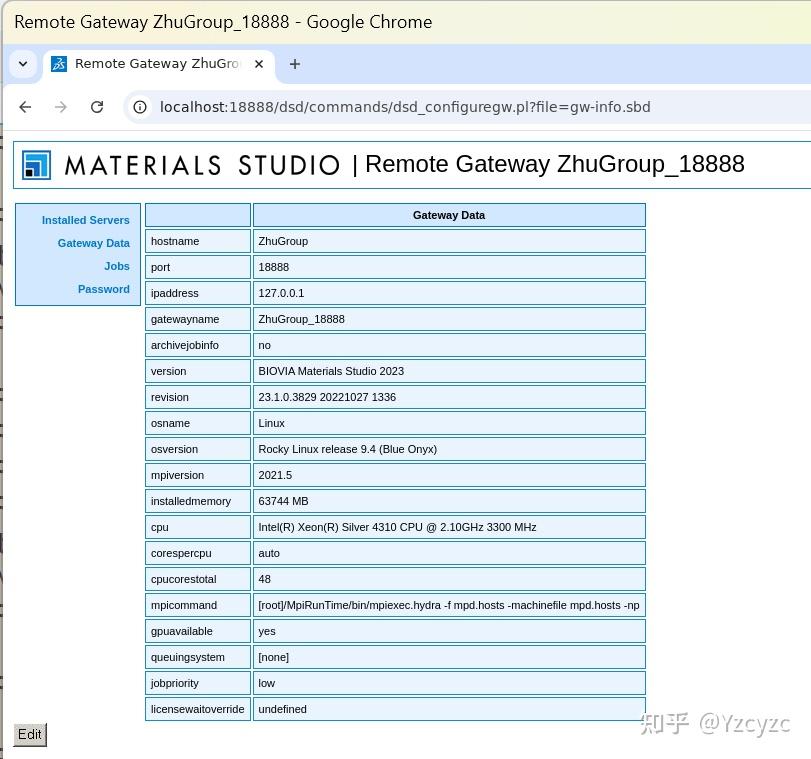Screen dimensions: 811x759
Task: Select the Remote Gateway ZhuGroup browser tab
Action: [x=150, y=64]
